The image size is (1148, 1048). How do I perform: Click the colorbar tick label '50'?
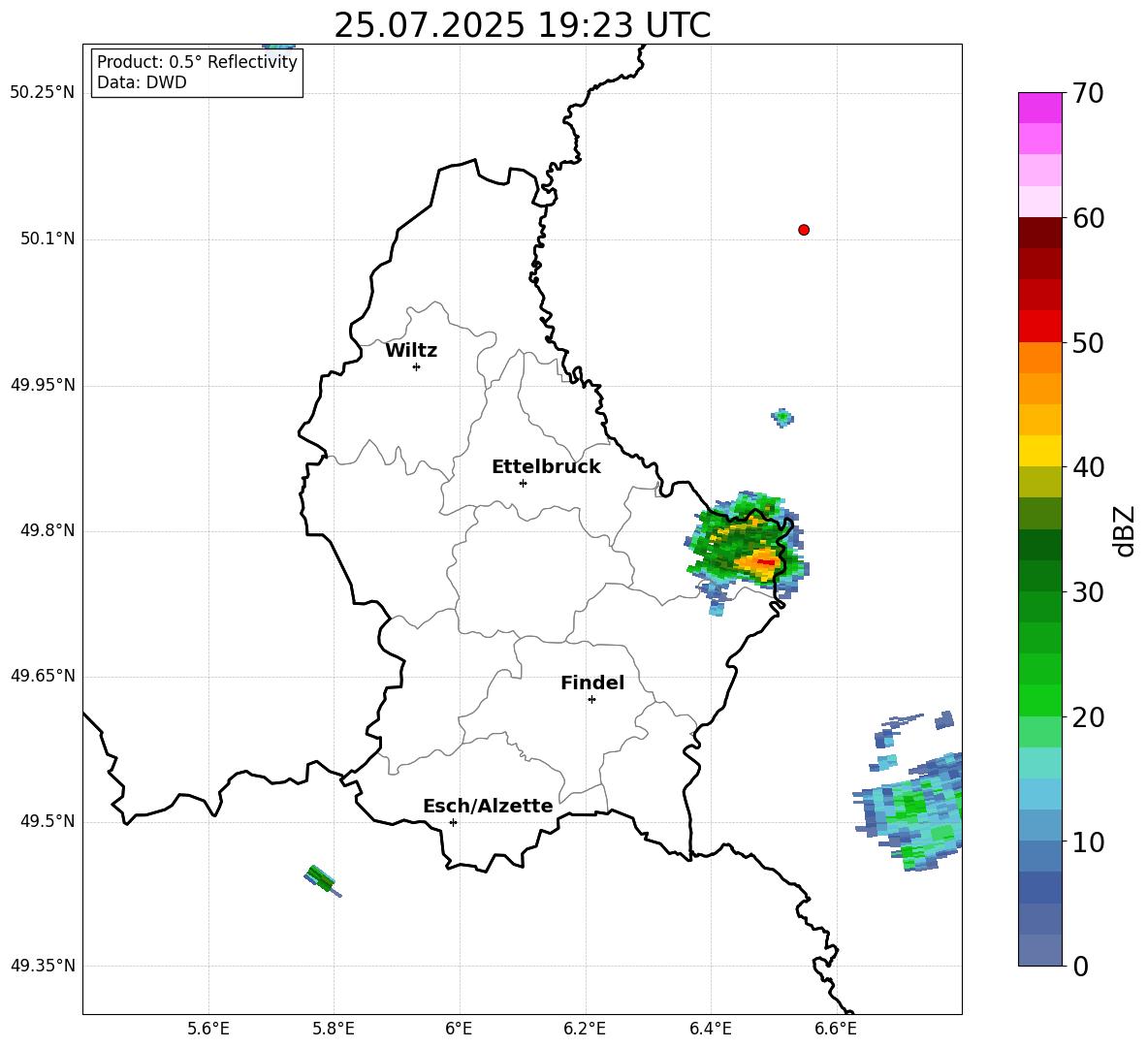[1088, 343]
